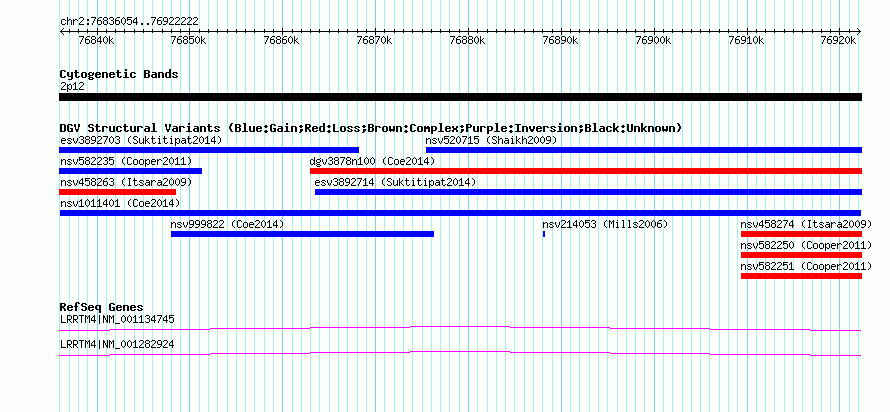Image resolution: width=890 pixels, height=412 pixels.
Task: Click the red nsv458263 loss bar
Action: pyautogui.click(x=117, y=192)
